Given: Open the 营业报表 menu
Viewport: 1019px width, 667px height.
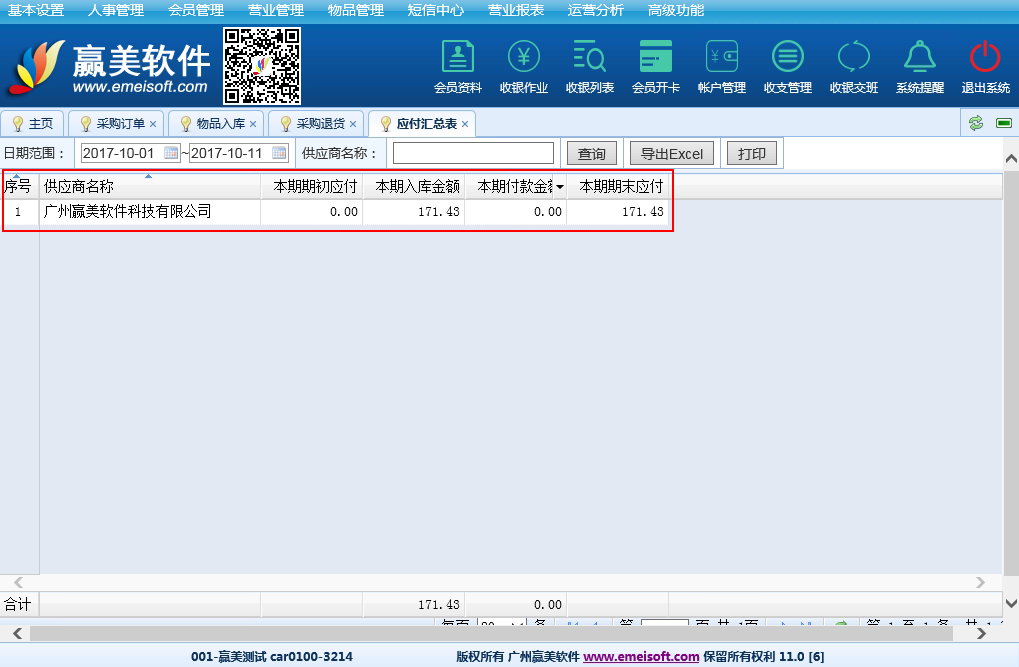Looking at the screenshot, I should pos(516,10).
